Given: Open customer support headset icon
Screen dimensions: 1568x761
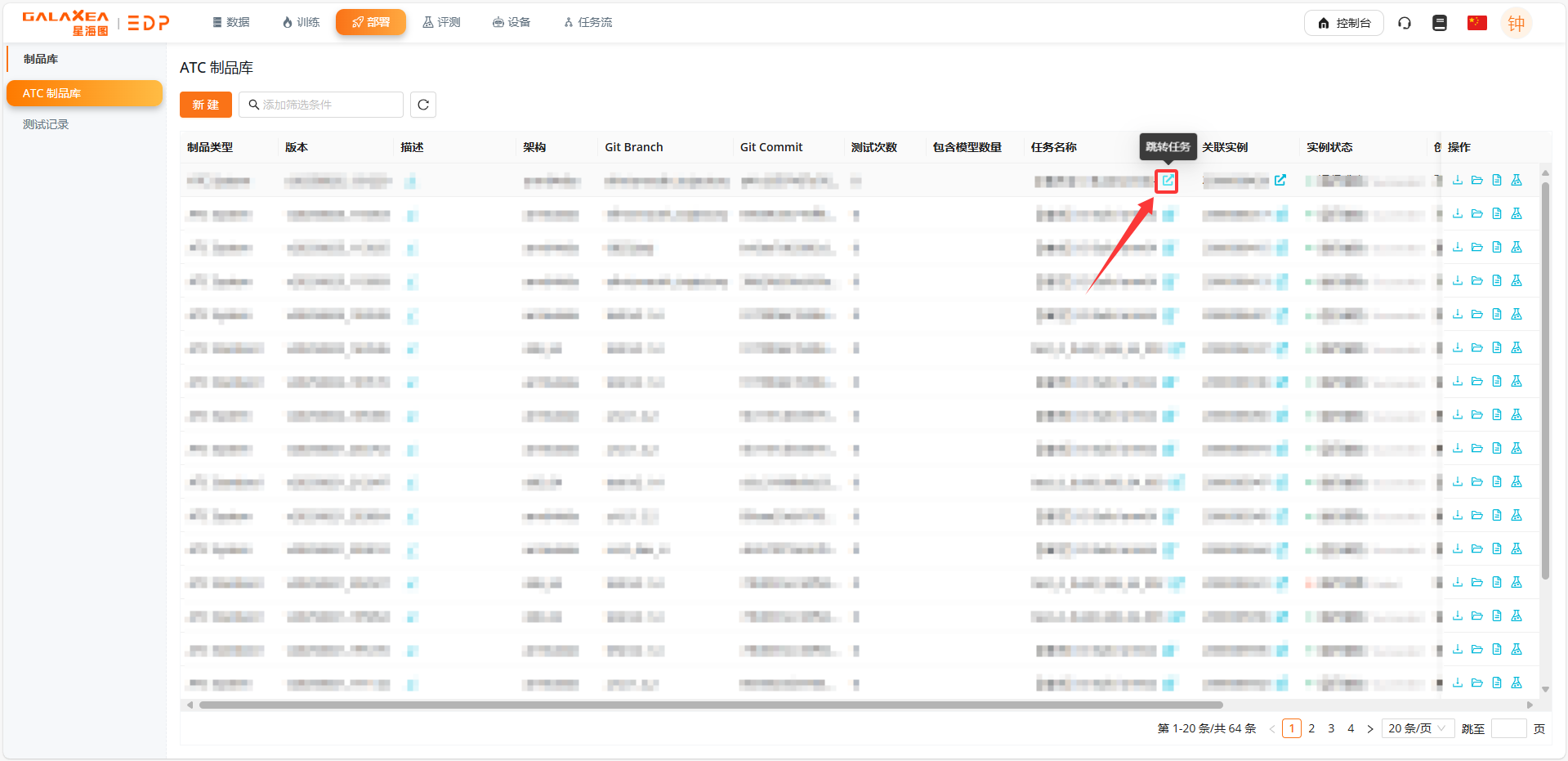Looking at the screenshot, I should click(1405, 23).
